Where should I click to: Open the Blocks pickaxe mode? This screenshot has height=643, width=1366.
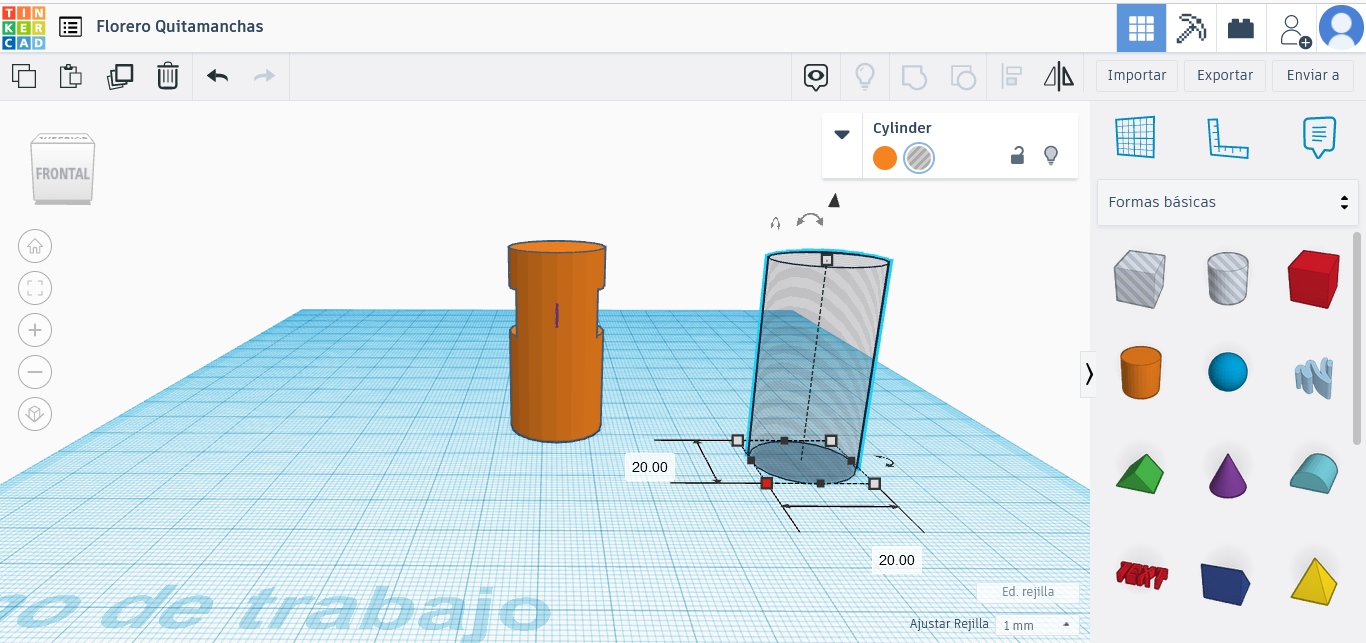[x=1191, y=28]
